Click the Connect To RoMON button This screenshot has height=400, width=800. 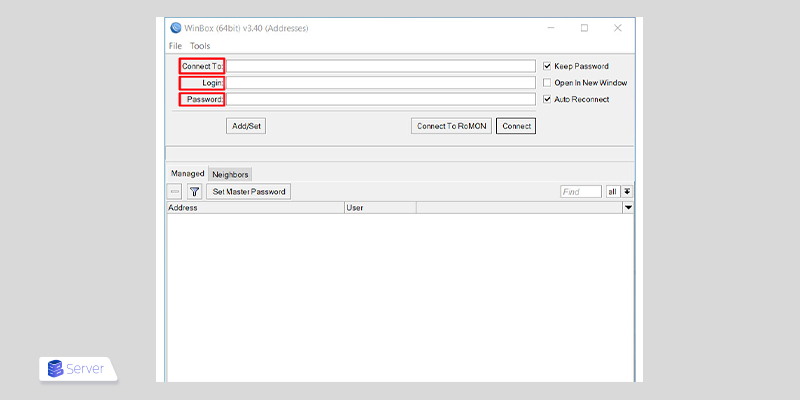coord(452,126)
